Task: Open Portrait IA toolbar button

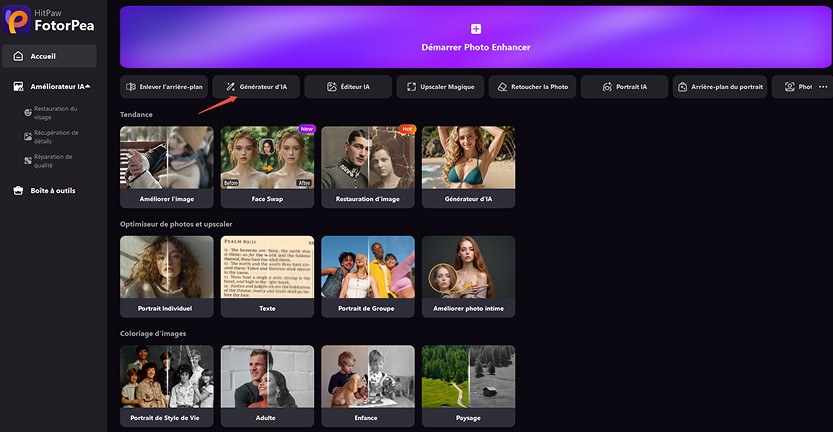Action: (x=624, y=87)
